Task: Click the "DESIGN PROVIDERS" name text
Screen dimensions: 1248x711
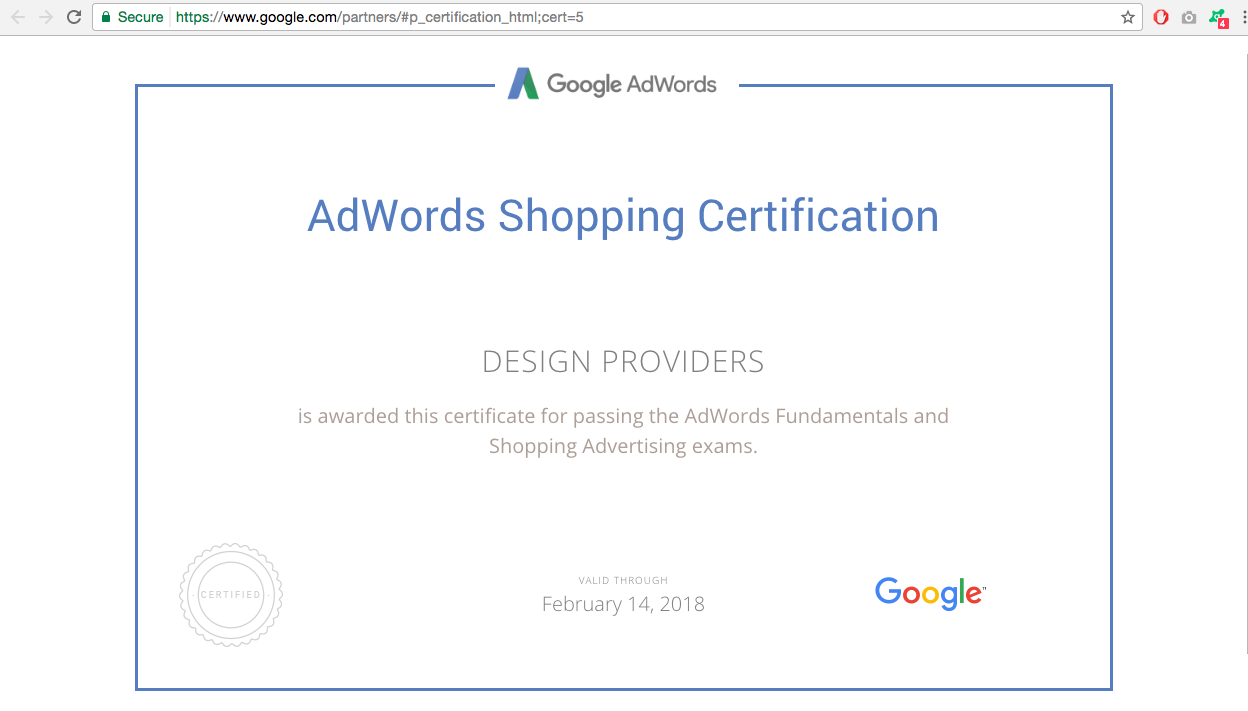Action: [623, 362]
